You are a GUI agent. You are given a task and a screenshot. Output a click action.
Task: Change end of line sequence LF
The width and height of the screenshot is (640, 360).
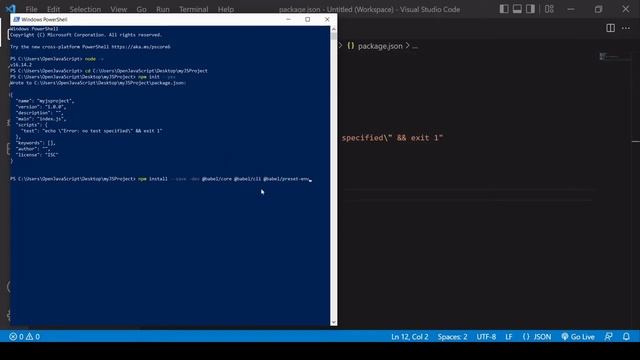(509, 336)
